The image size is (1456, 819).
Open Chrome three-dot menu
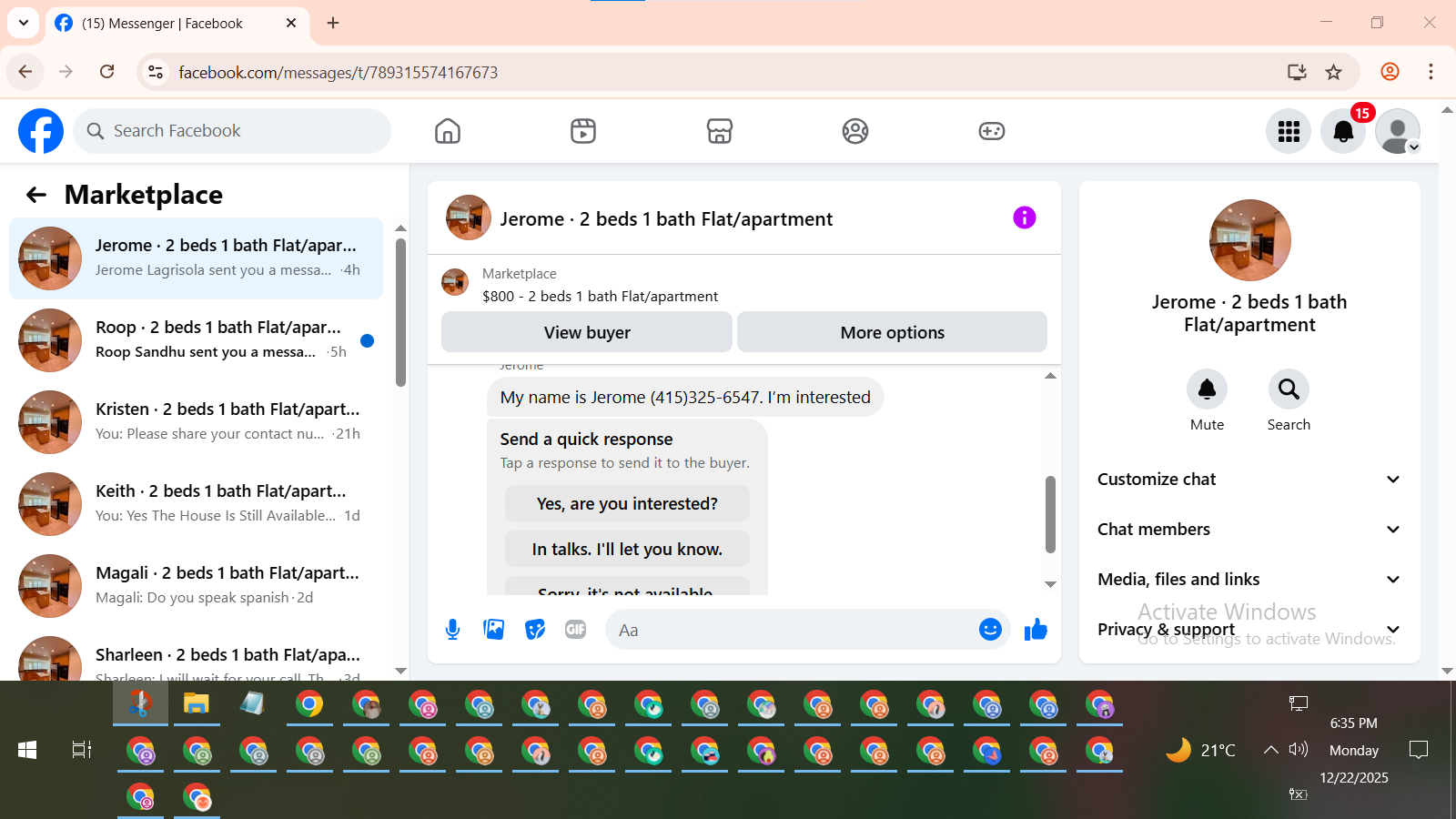1431,72
